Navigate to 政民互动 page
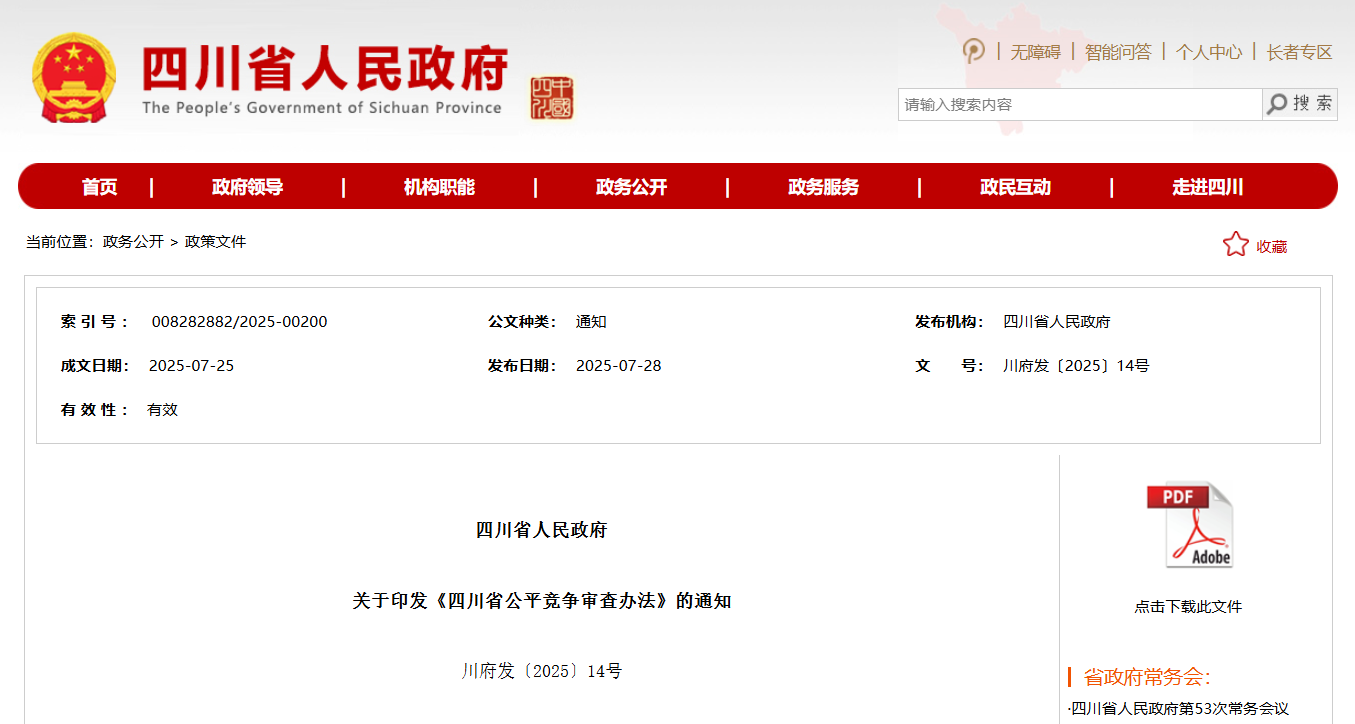The image size is (1355, 724). coord(1015,187)
